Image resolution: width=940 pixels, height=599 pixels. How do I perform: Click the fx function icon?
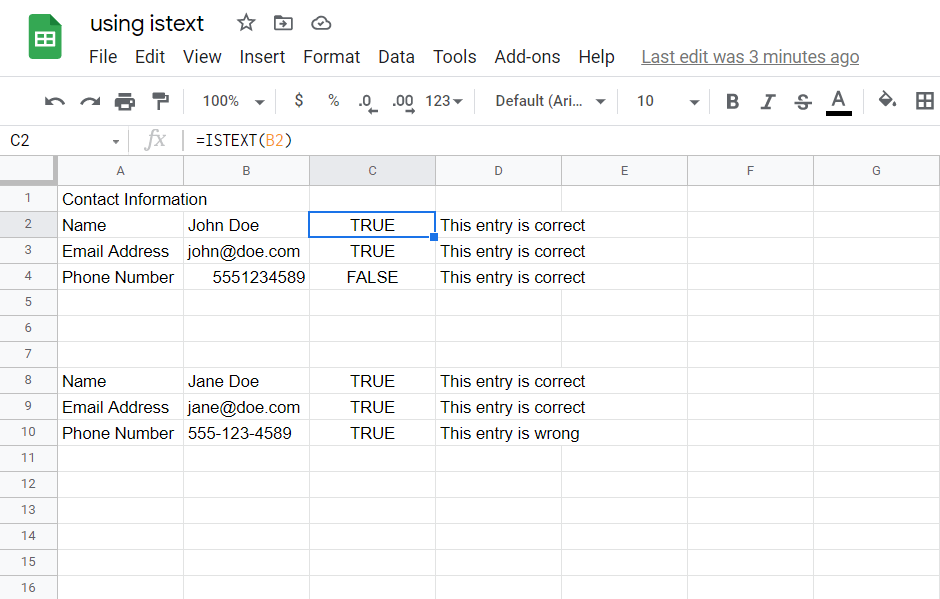point(155,140)
